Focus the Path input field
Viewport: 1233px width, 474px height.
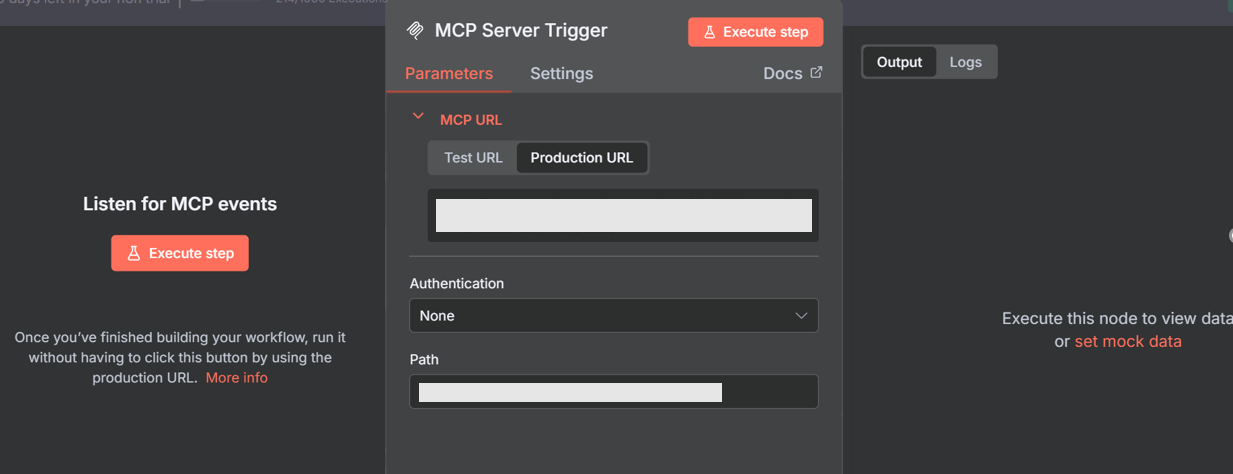point(613,391)
